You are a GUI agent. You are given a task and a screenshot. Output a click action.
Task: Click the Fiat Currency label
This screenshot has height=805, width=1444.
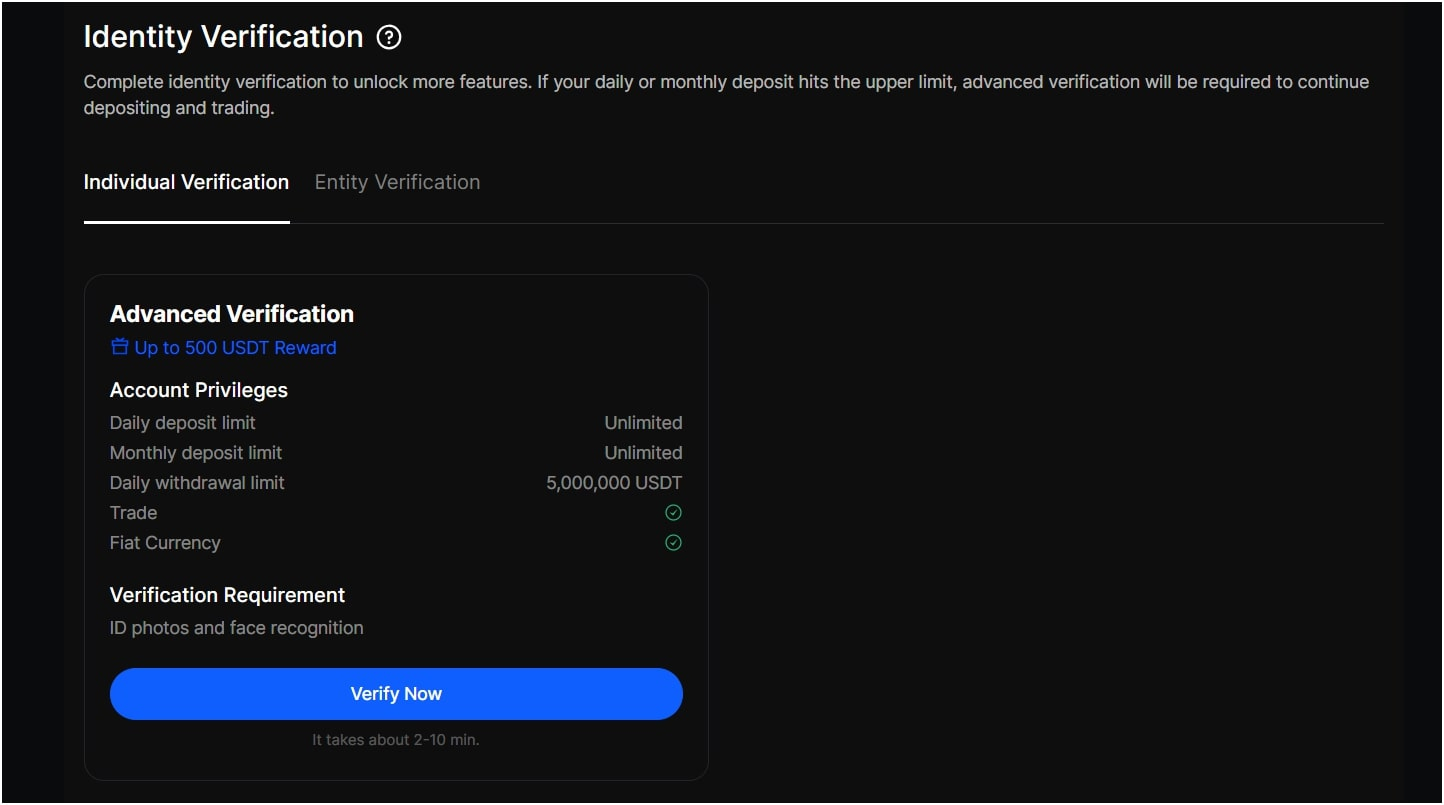(165, 543)
